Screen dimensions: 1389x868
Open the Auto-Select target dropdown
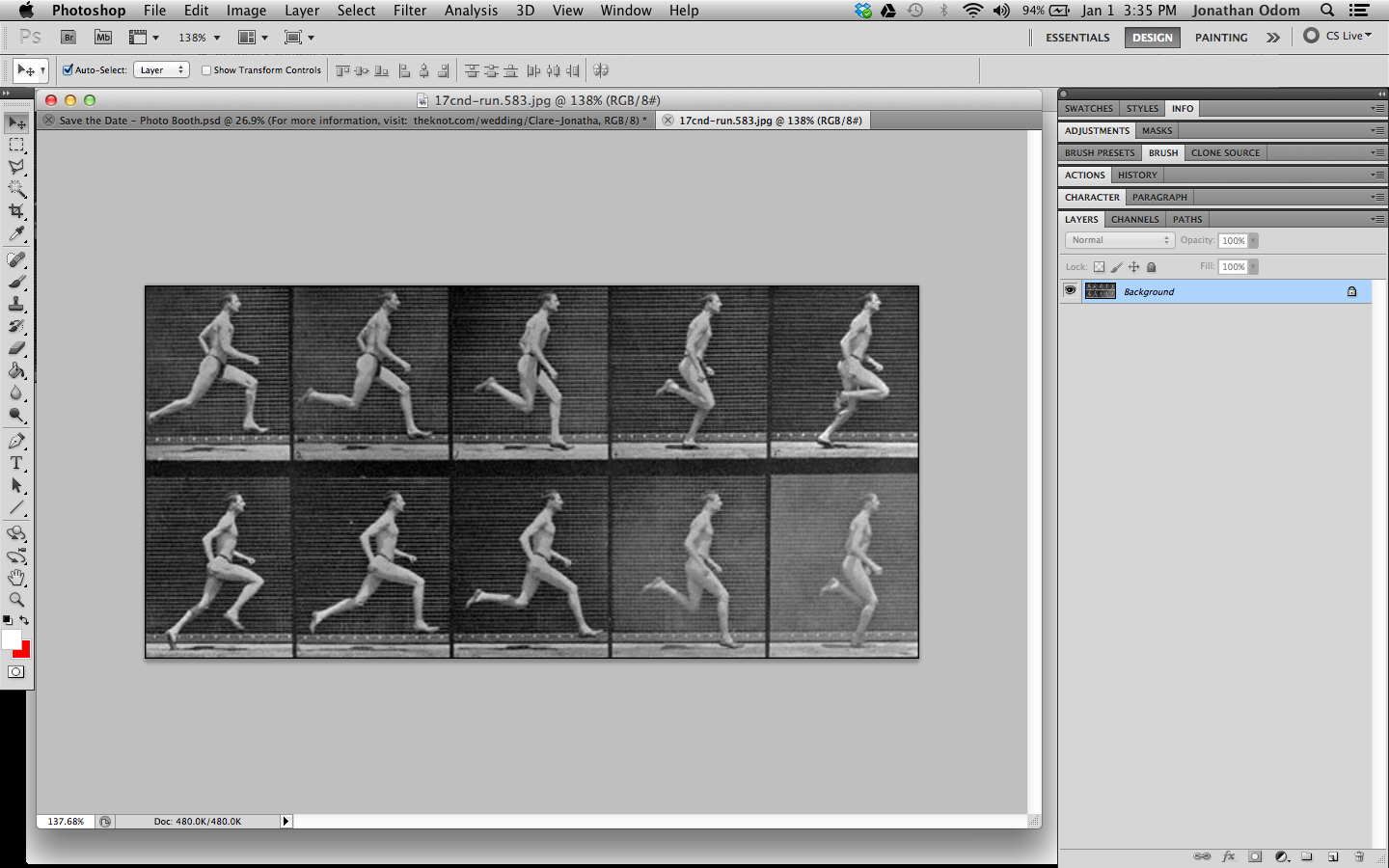click(161, 69)
